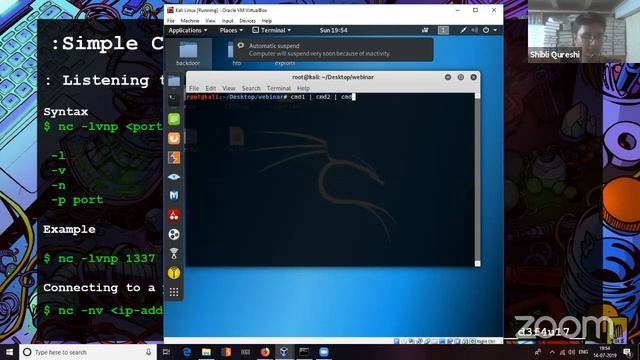
Task: Click the Windows taskbar clock
Action: [606, 352]
